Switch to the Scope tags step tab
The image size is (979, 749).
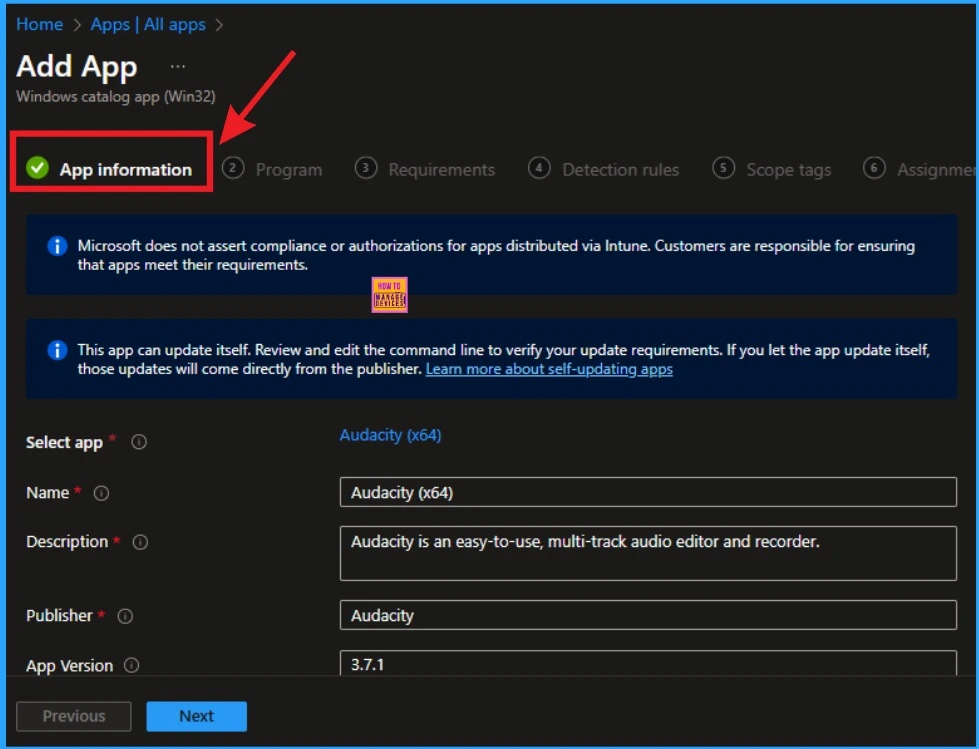pyautogui.click(x=772, y=169)
